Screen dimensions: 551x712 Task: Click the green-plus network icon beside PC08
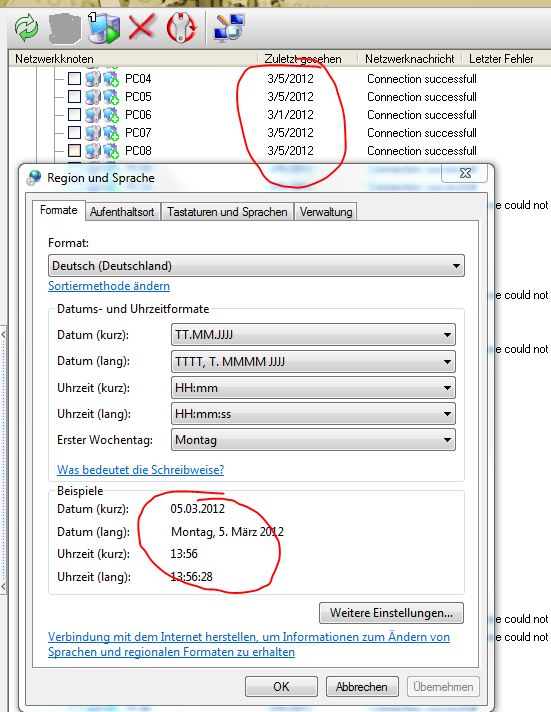coord(111,151)
